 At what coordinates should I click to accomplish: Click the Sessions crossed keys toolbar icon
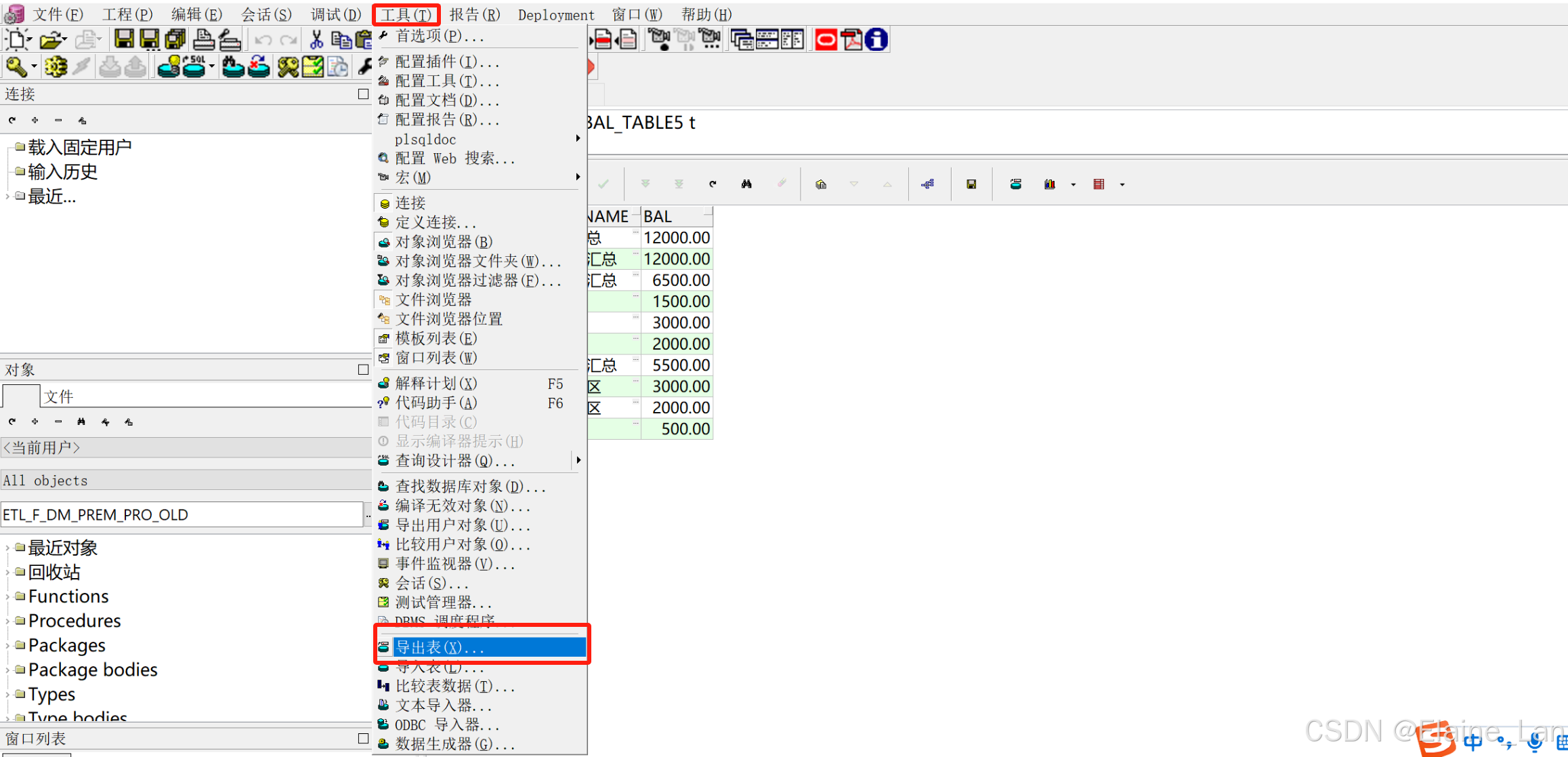[x=288, y=66]
